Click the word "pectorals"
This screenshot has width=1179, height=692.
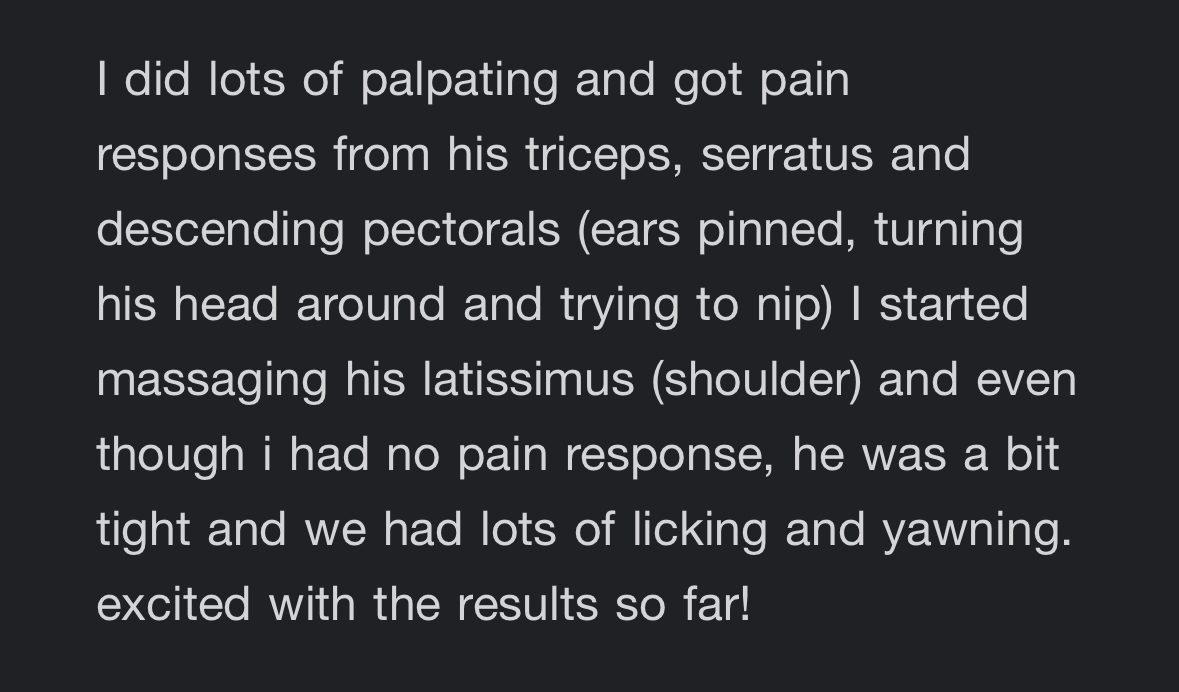[x=461, y=230]
